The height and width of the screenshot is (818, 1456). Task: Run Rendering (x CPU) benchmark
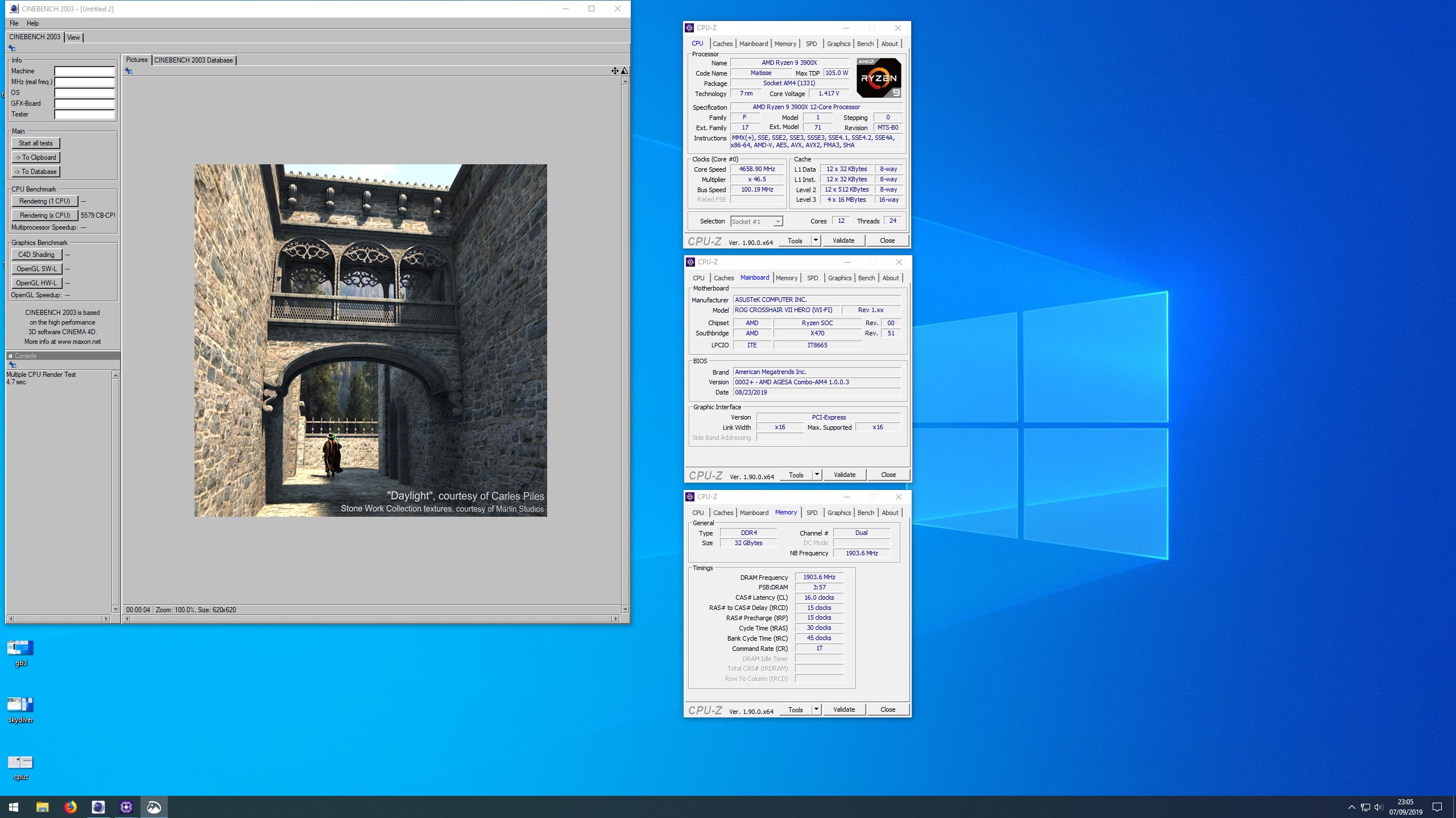click(45, 215)
